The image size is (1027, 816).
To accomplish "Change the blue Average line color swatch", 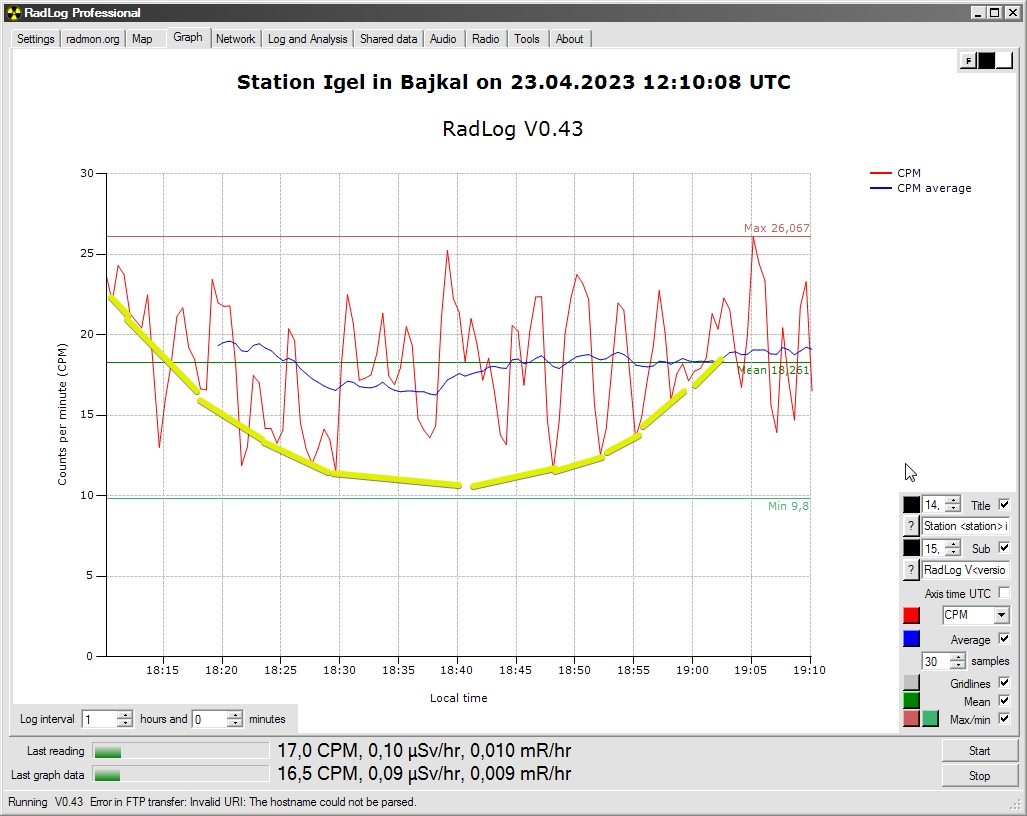I will click(x=911, y=639).
